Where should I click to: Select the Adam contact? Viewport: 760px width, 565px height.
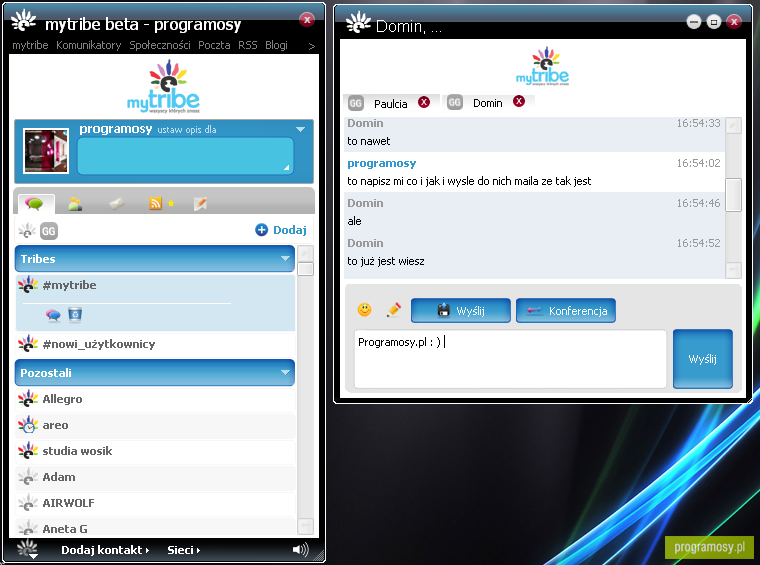[x=155, y=477]
